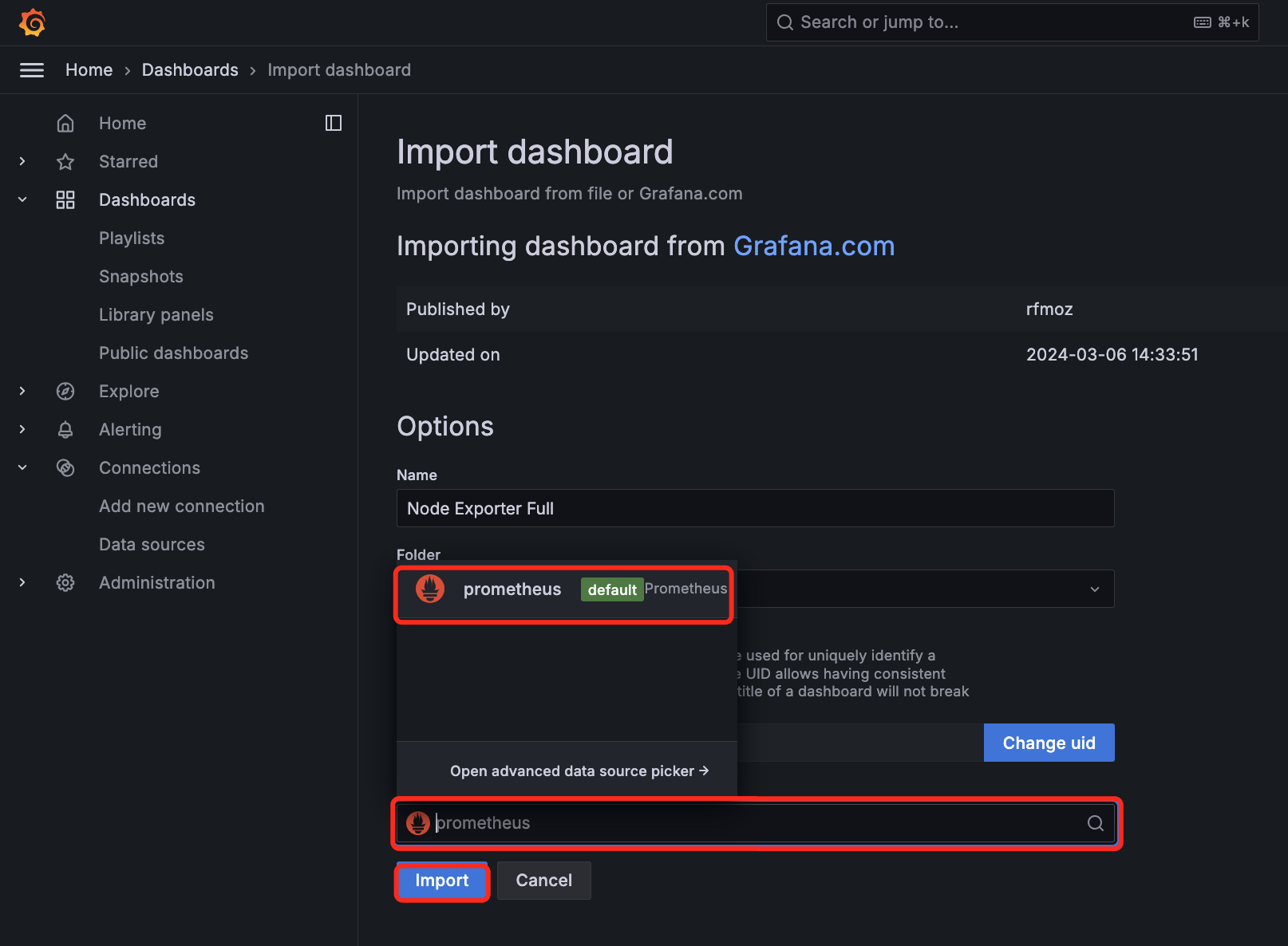Open Add new connection in sidebar
The height and width of the screenshot is (946, 1288).
(182, 506)
